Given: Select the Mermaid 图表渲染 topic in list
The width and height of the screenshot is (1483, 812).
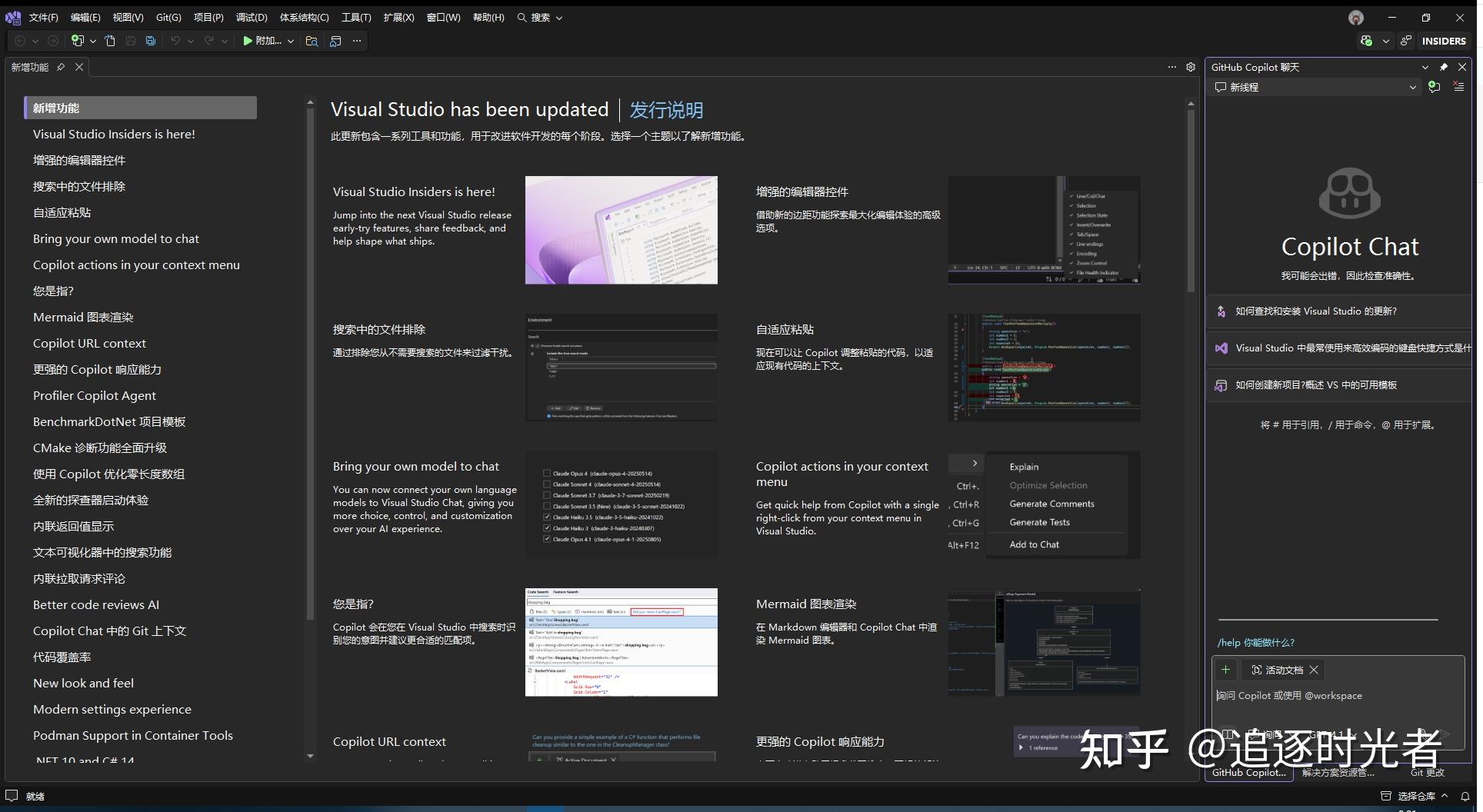Looking at the screenshot, I should (83, 318).
